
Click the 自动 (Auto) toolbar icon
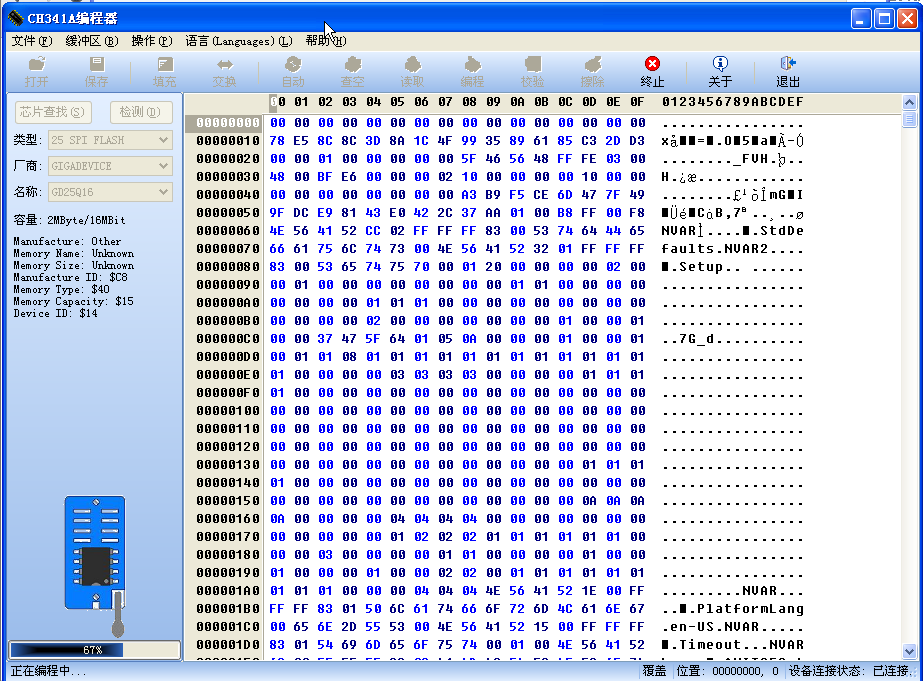tap(293, 71)
